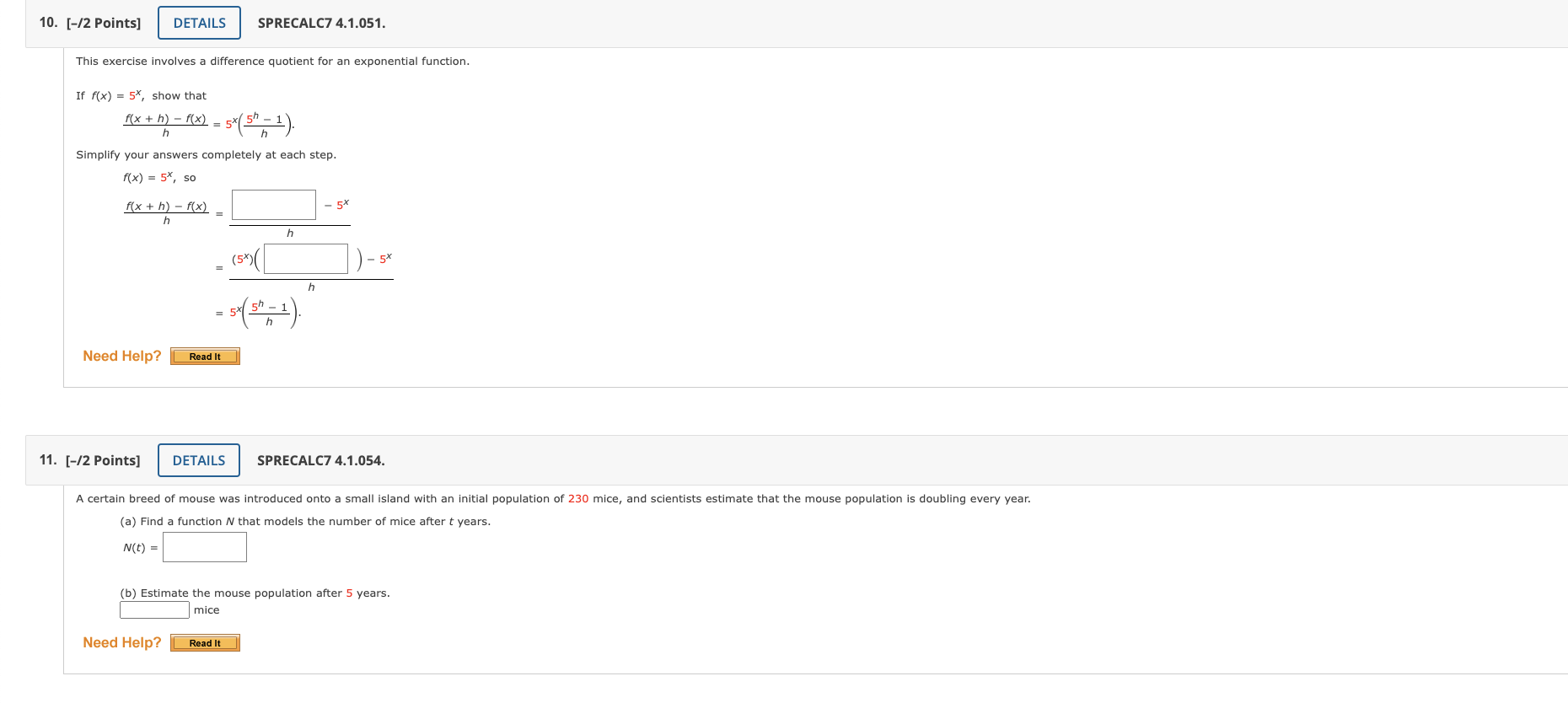1568x703 pixels.
Task: Click the SPRECALC7 4.1.054. question code
Action: (x=320, y=461)
